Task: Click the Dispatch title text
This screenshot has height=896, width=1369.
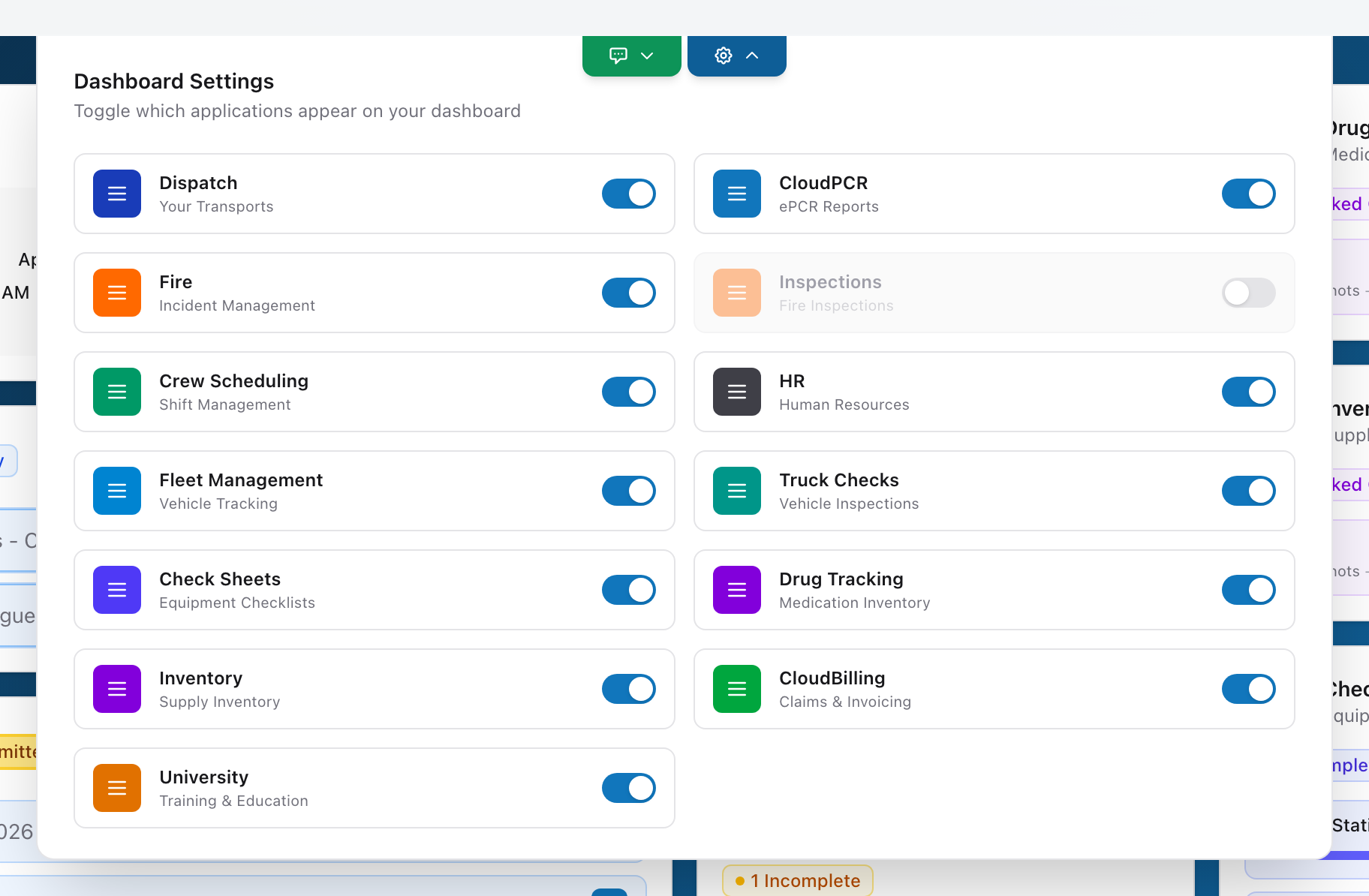Action: point(198,183)
